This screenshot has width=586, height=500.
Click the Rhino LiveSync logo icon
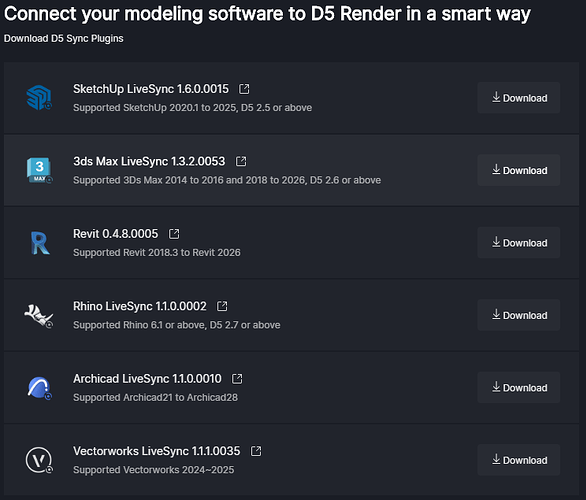pos(39,316)
